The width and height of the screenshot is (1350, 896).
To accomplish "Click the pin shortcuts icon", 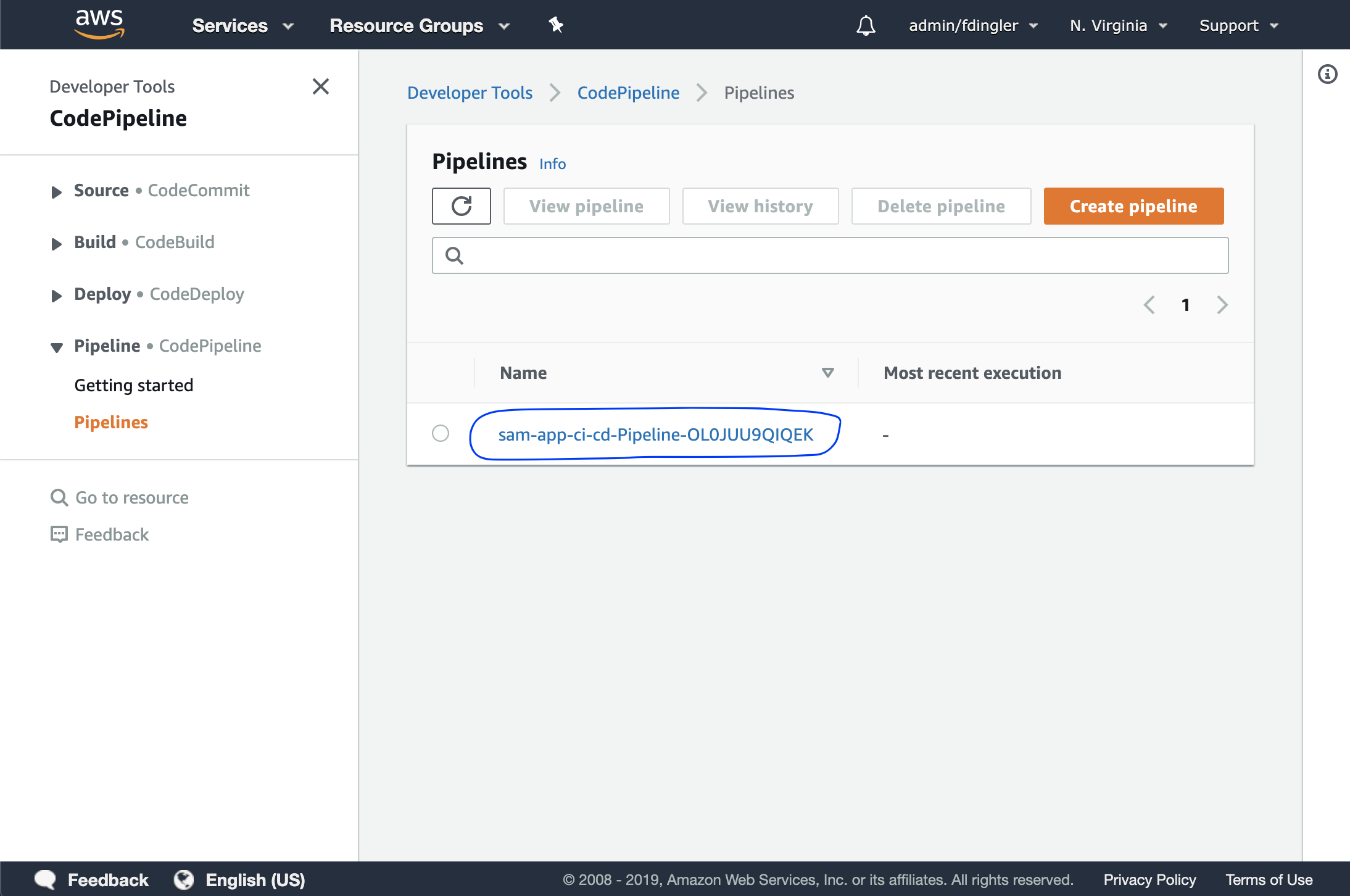I will click(x=556, y=25).
